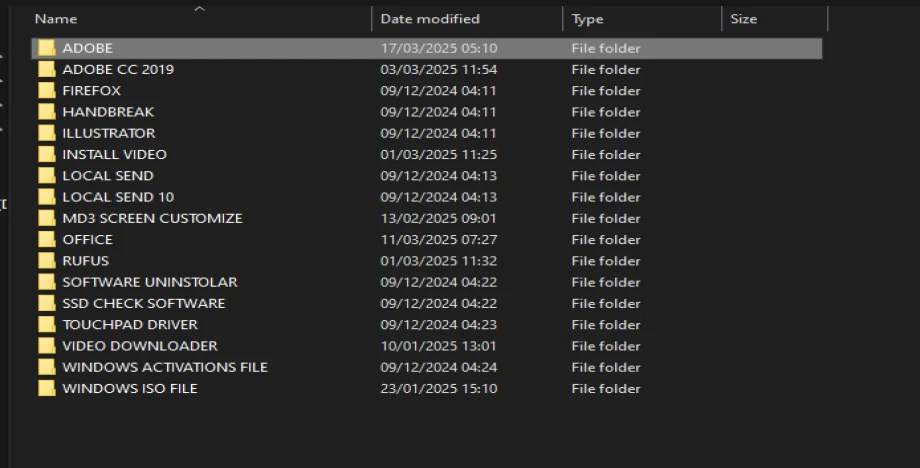Sort files by the Name column header

56,19
